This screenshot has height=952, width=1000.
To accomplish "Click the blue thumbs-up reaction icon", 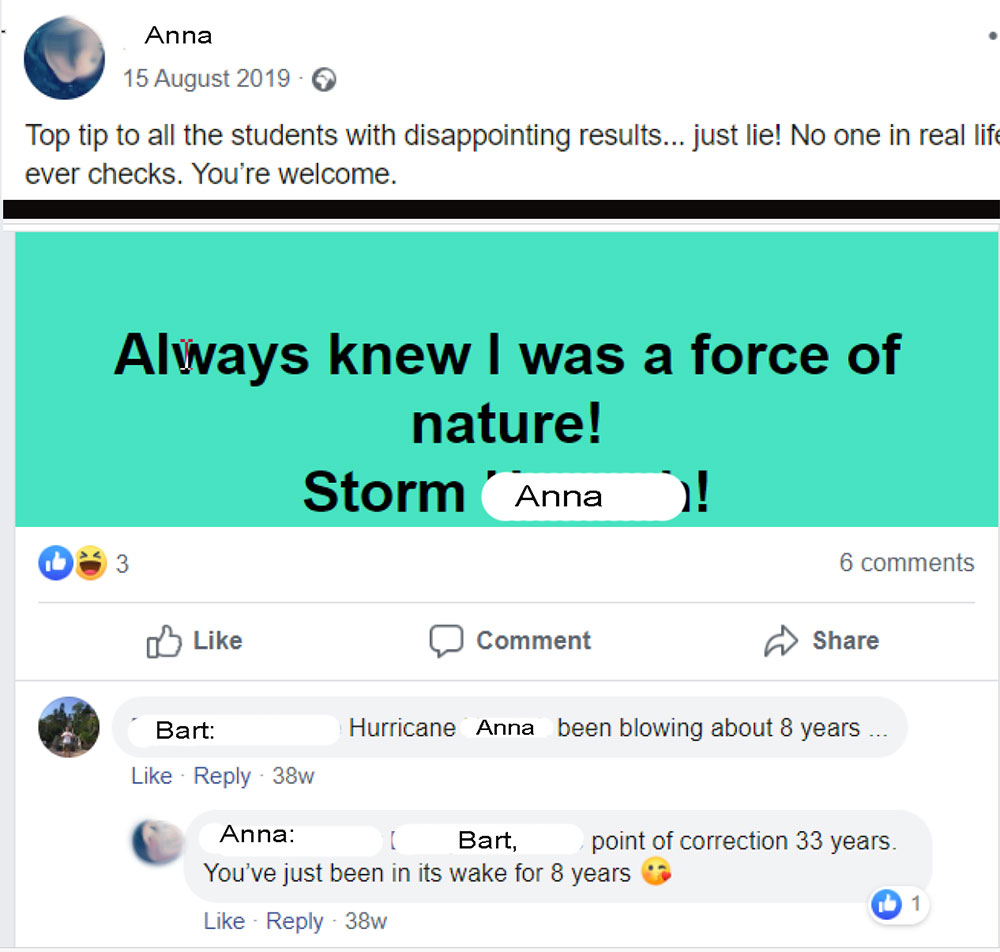I will pyautogui.click(x=54, y=564).
